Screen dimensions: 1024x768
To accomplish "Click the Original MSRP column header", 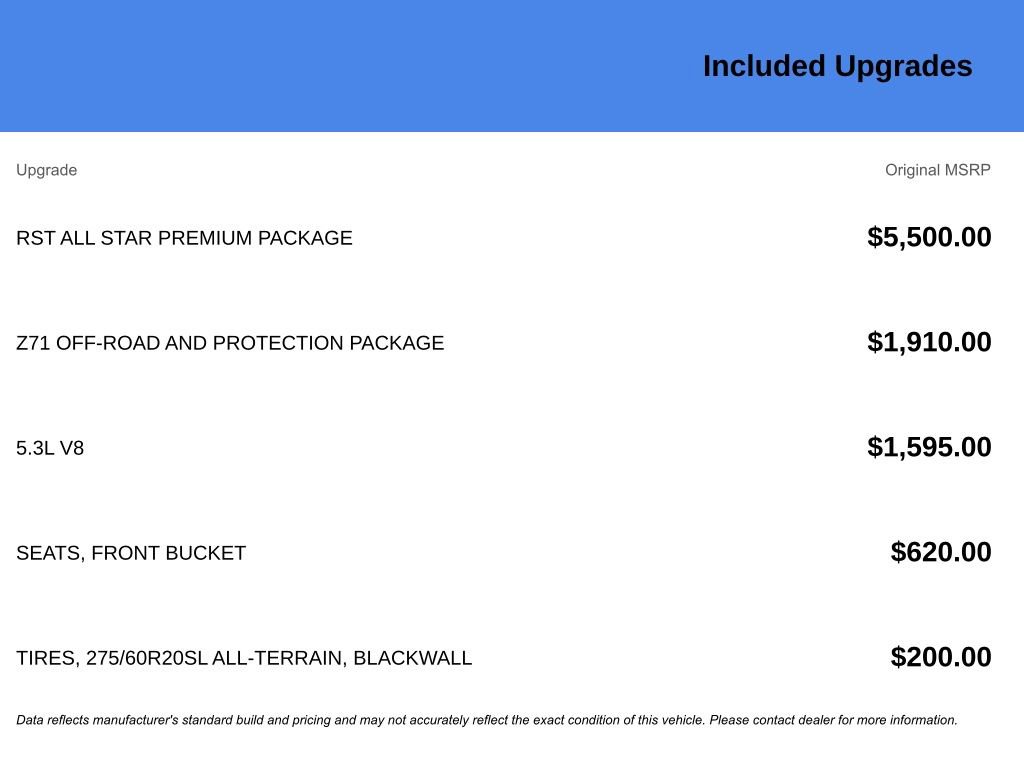I will tap(937, 170).
